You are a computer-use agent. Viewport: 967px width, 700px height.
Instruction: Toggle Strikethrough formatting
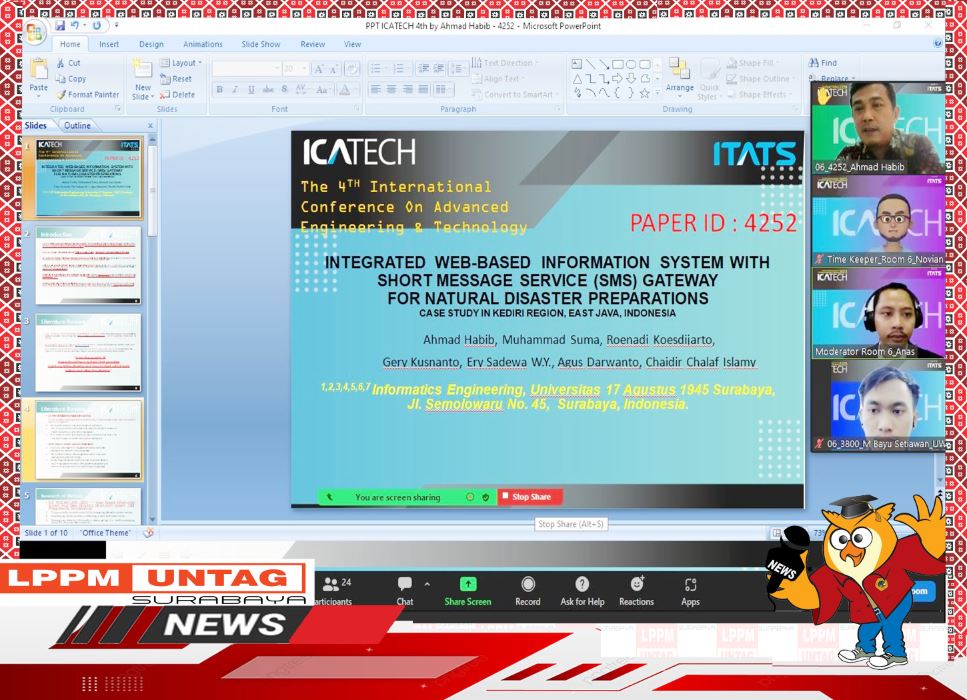(268, 90)
